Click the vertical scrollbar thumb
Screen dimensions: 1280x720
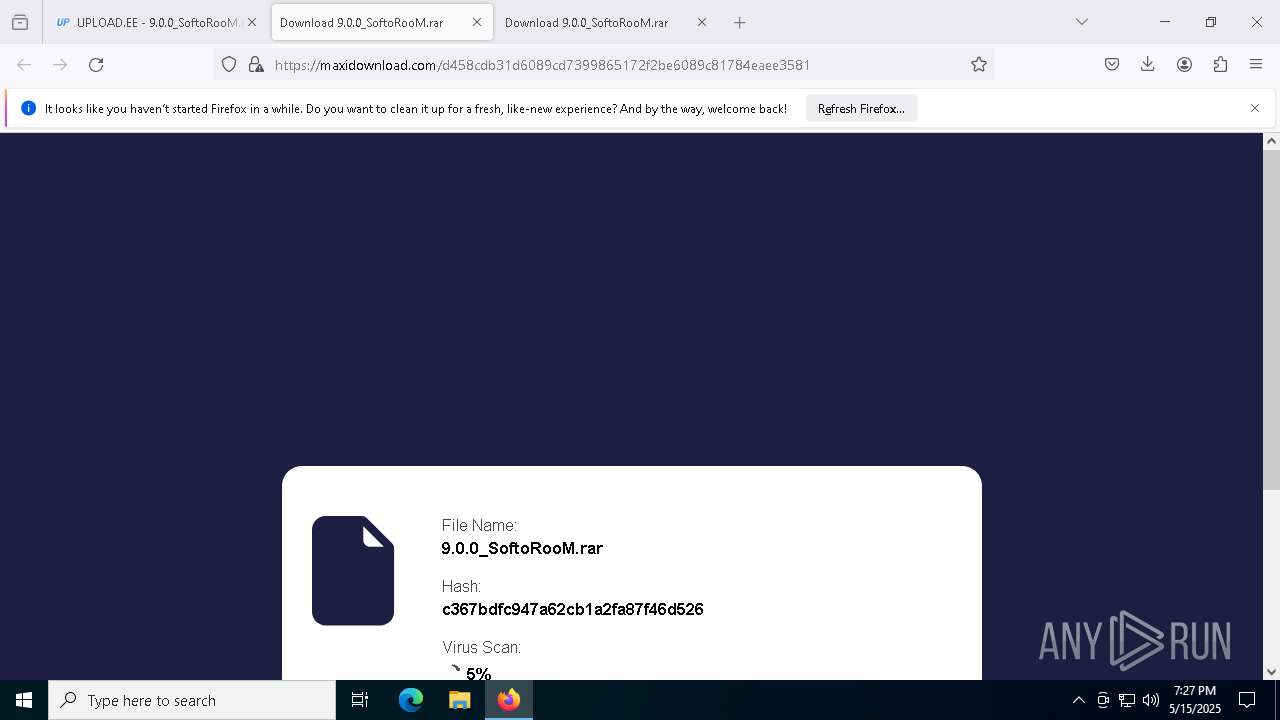(1272, 320)
